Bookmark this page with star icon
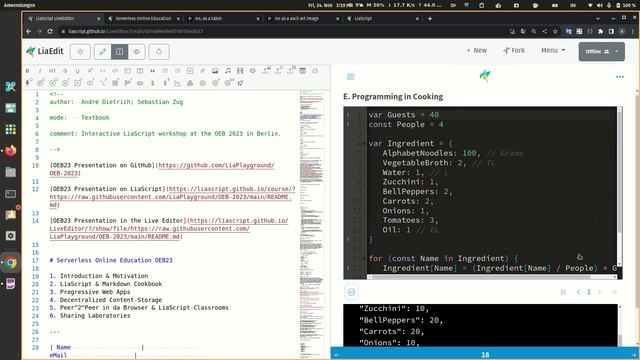 pyautogui.click(x=555, y=31)
